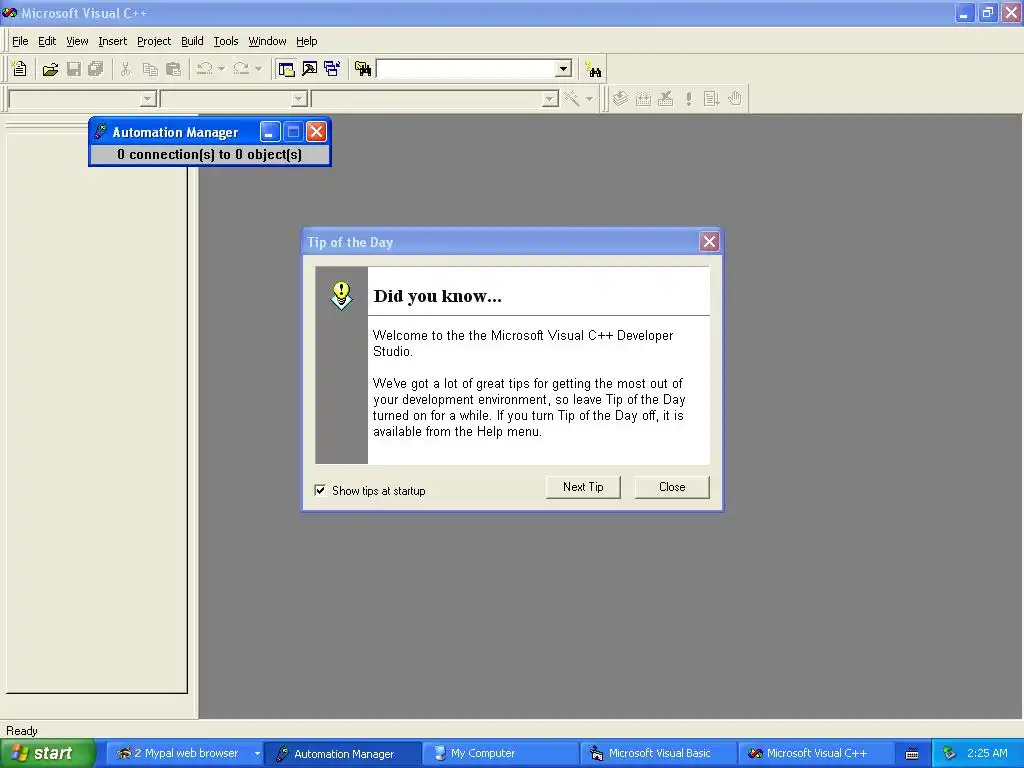Open the Insert menu

[112, 41]
